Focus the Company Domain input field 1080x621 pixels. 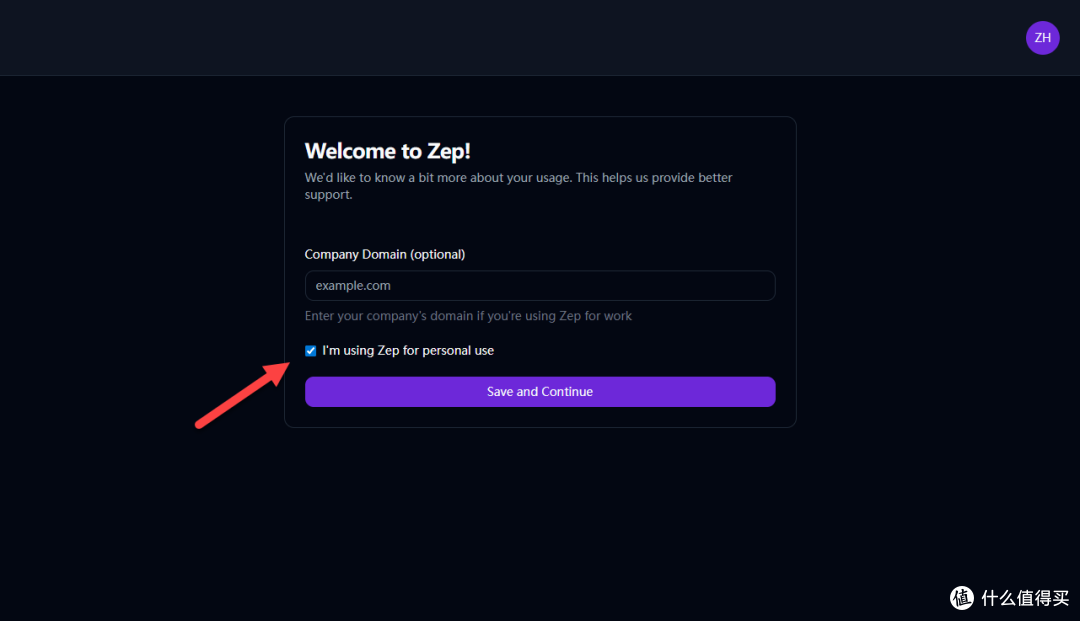(540, 286)
